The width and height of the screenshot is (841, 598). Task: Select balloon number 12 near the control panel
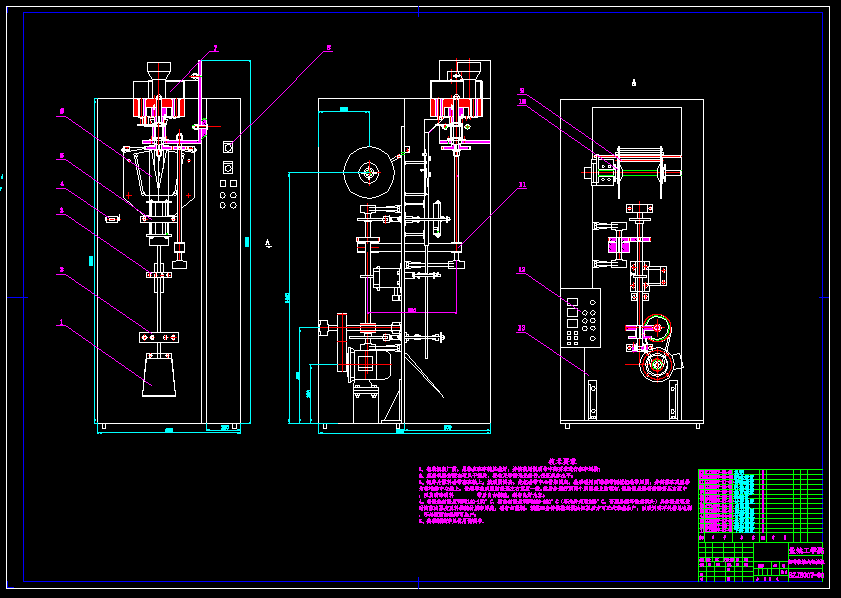click(x=522, y=270)
